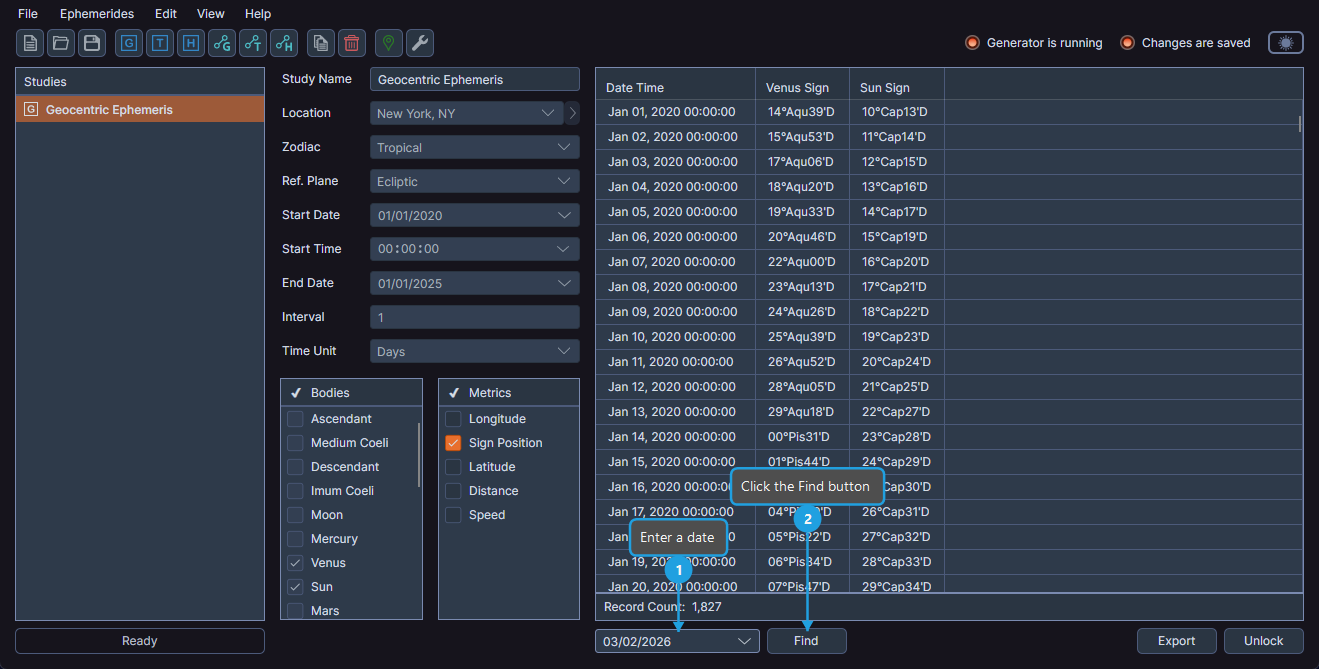Delete the study using the trash icon
The height and width of the screenshot is (669, 1319).
coord(350,43)
